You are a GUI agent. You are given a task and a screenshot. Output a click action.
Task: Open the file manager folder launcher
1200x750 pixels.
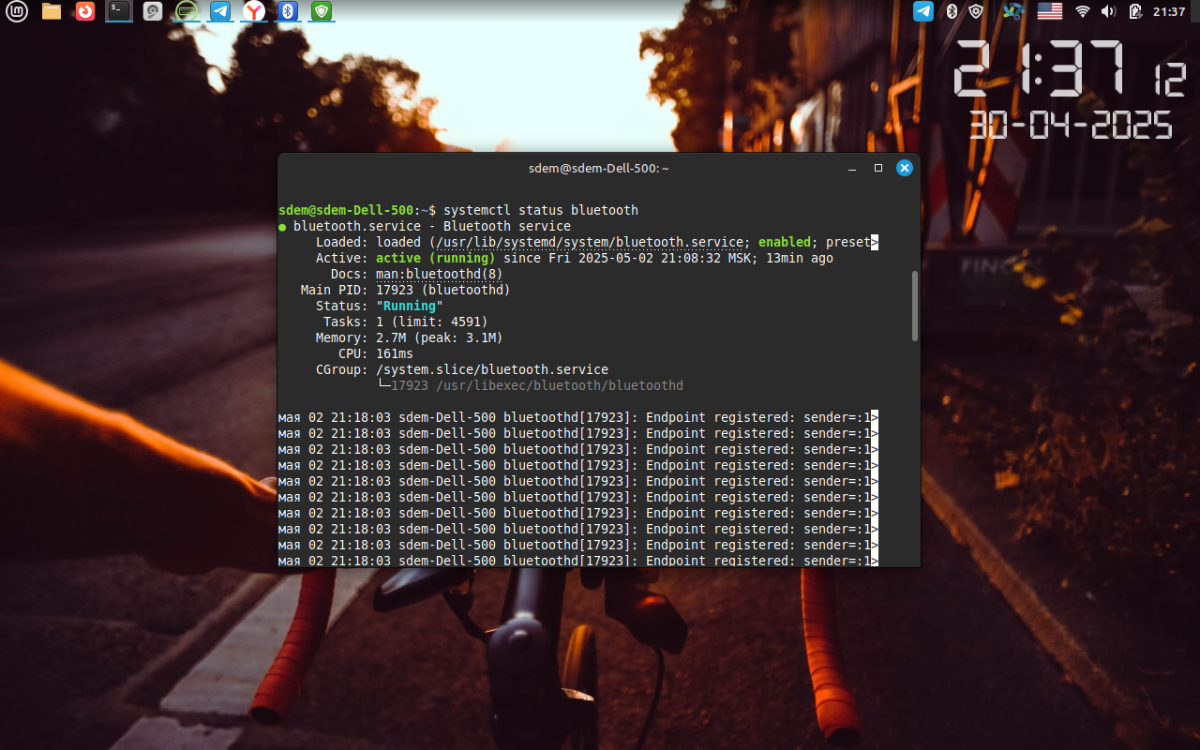point(51,11)
